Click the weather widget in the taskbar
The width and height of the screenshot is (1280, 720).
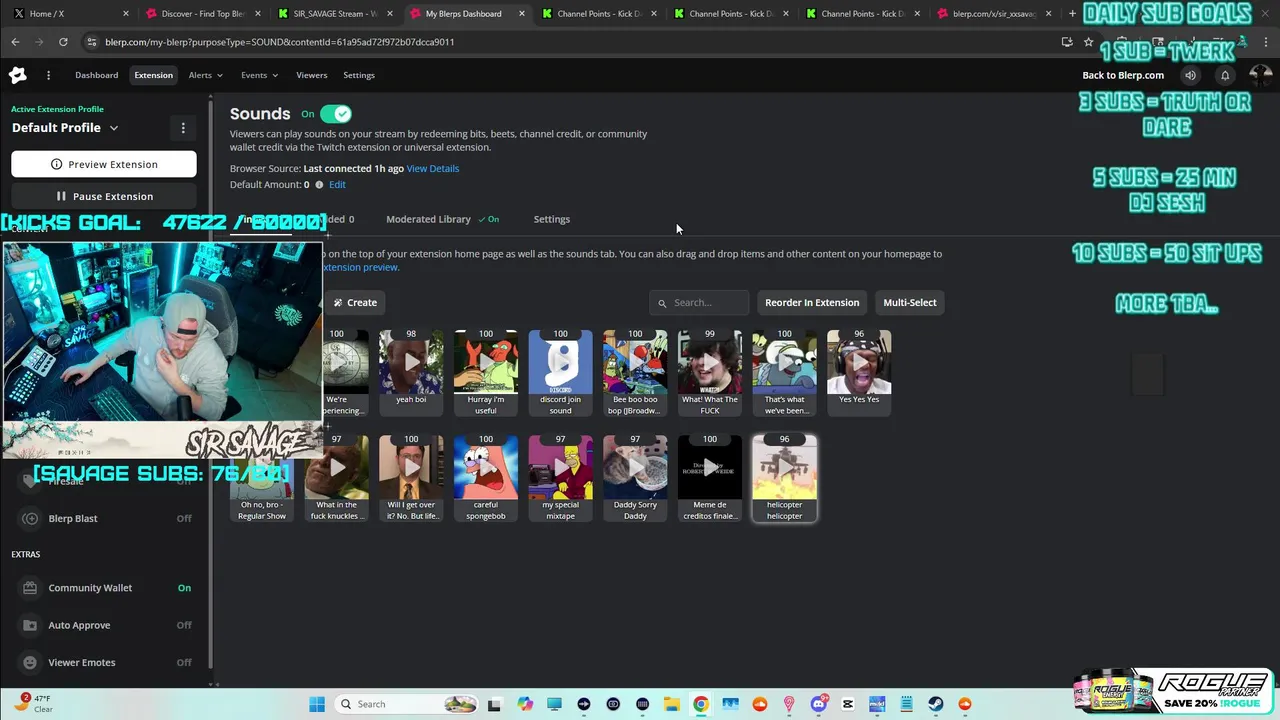pos(35,703)
